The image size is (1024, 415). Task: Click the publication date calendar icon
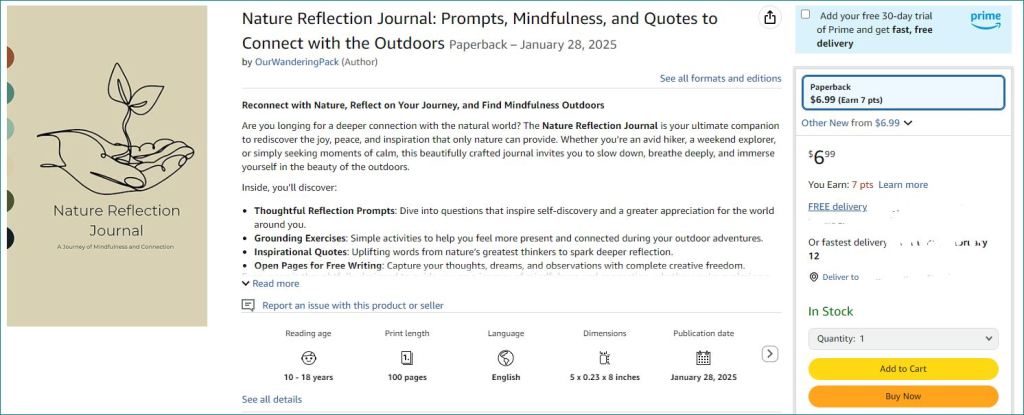703,357
